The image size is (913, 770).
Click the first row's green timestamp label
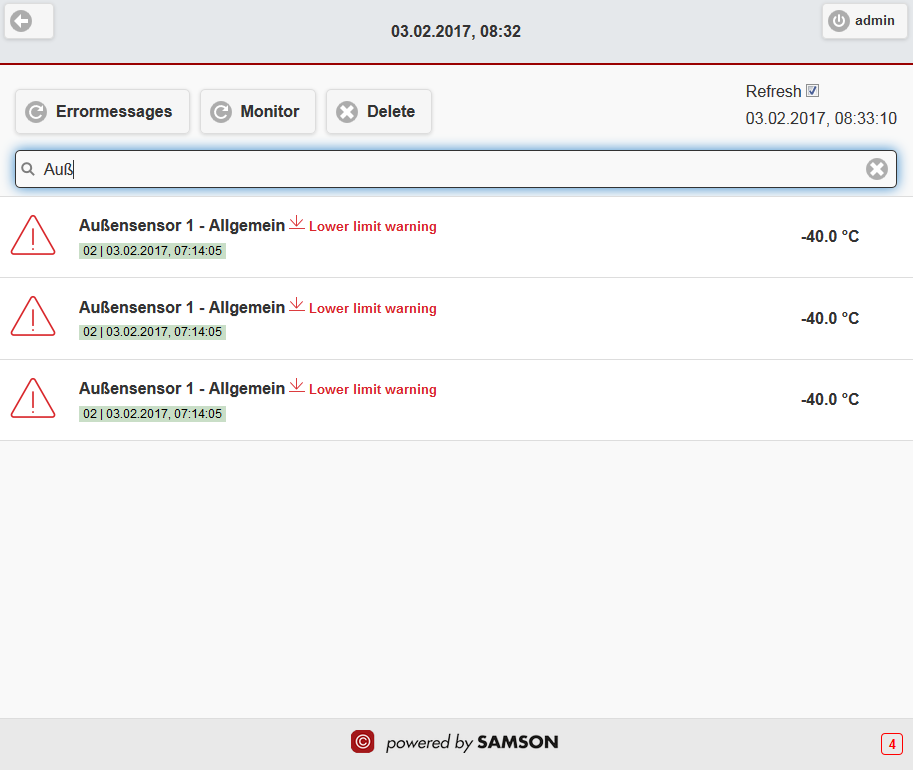click(x=153, y=251)
